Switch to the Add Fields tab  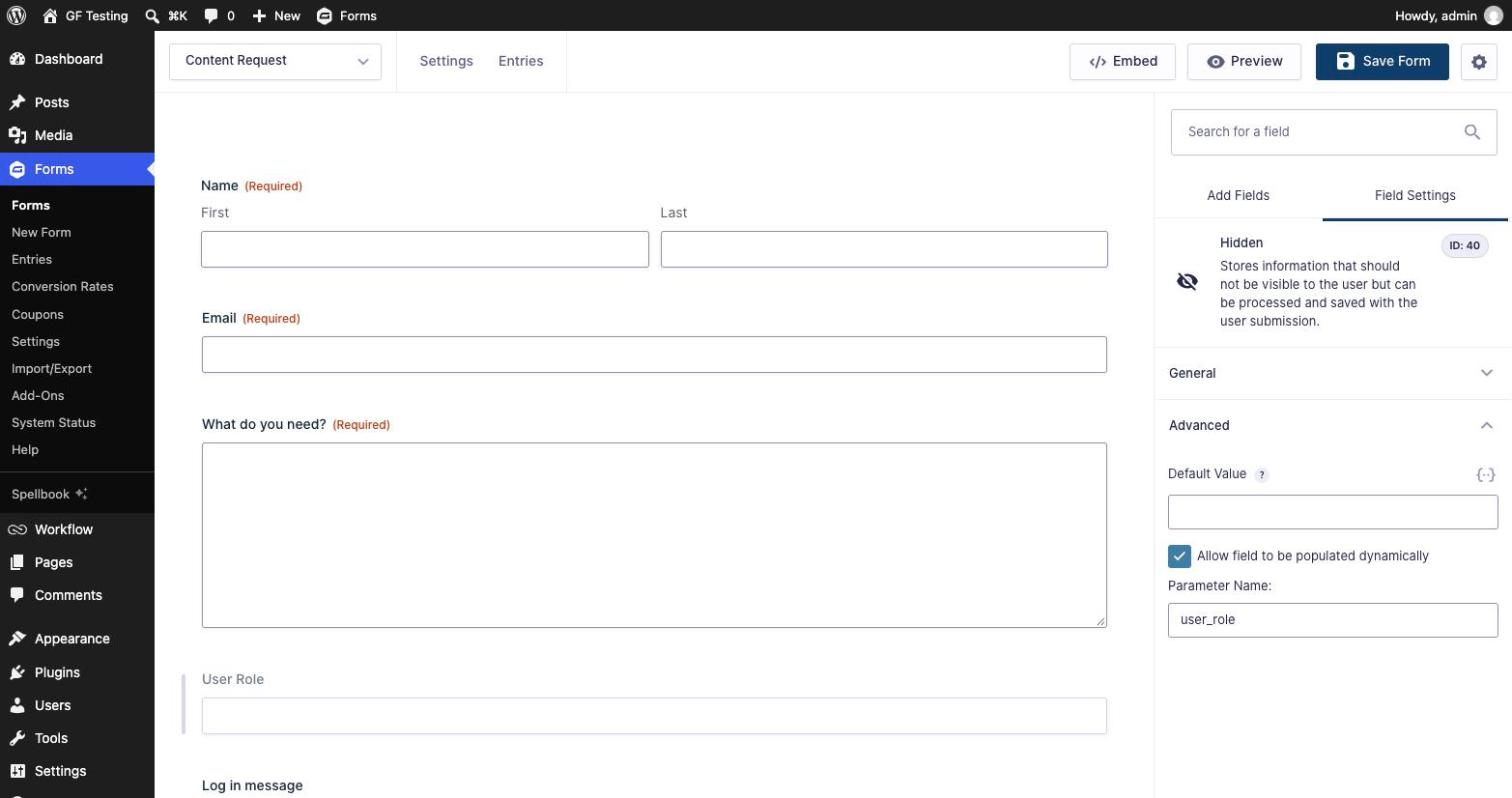(1238, 195)
